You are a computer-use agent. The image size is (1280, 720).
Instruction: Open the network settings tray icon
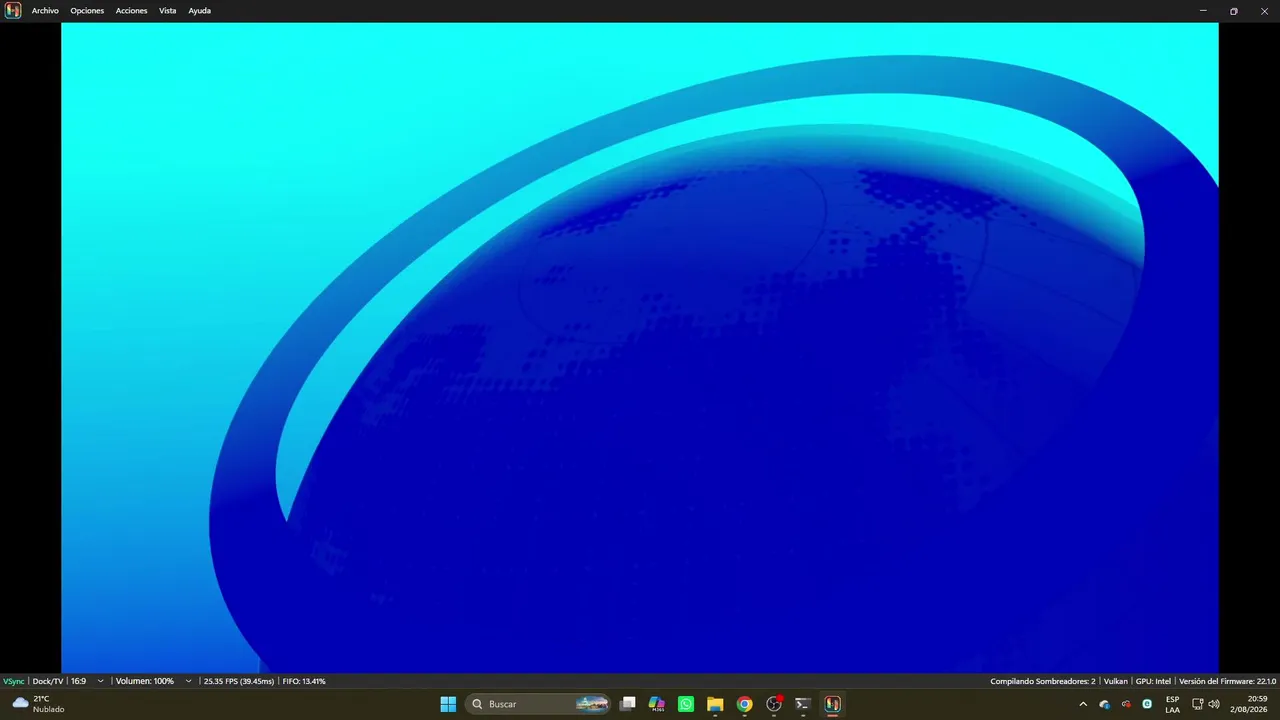(1198, 704)
